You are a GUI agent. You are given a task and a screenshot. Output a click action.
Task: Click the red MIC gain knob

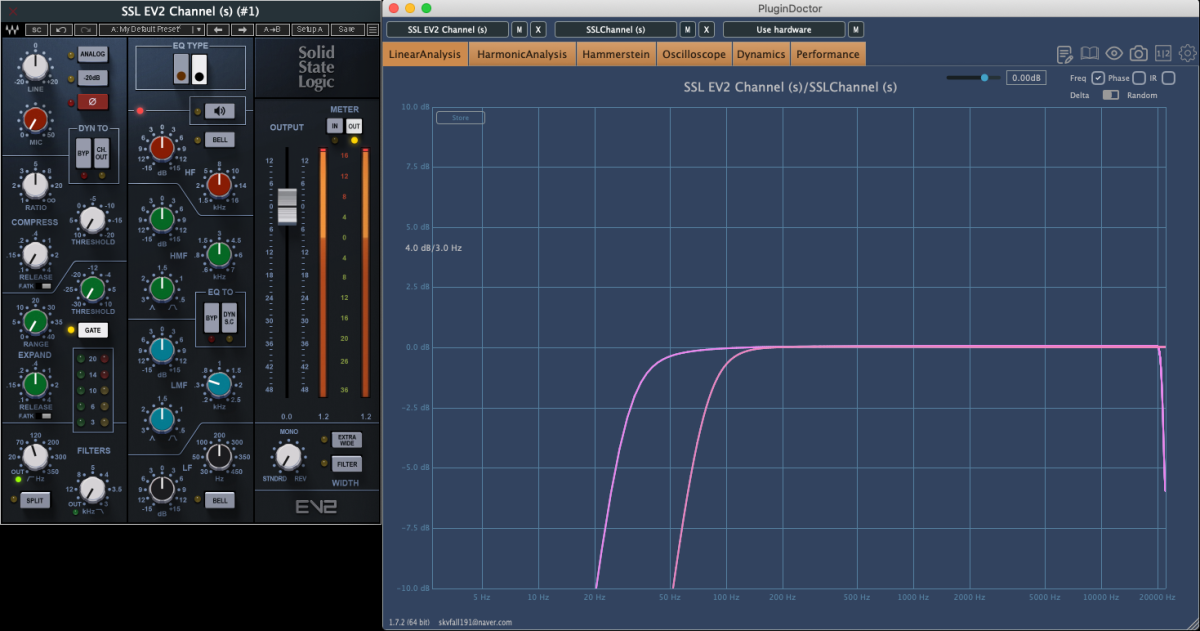36,121
